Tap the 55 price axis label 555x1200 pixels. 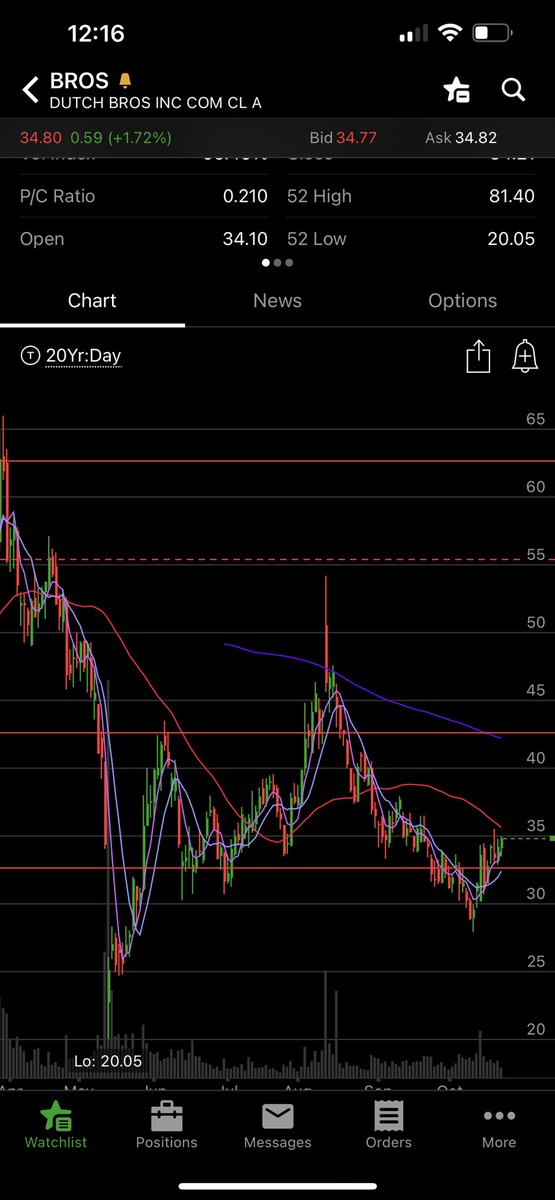tap(535, 554)
